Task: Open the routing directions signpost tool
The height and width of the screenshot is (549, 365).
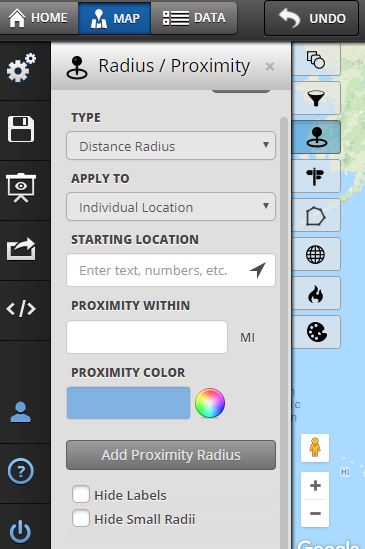Action: [316, 176]
